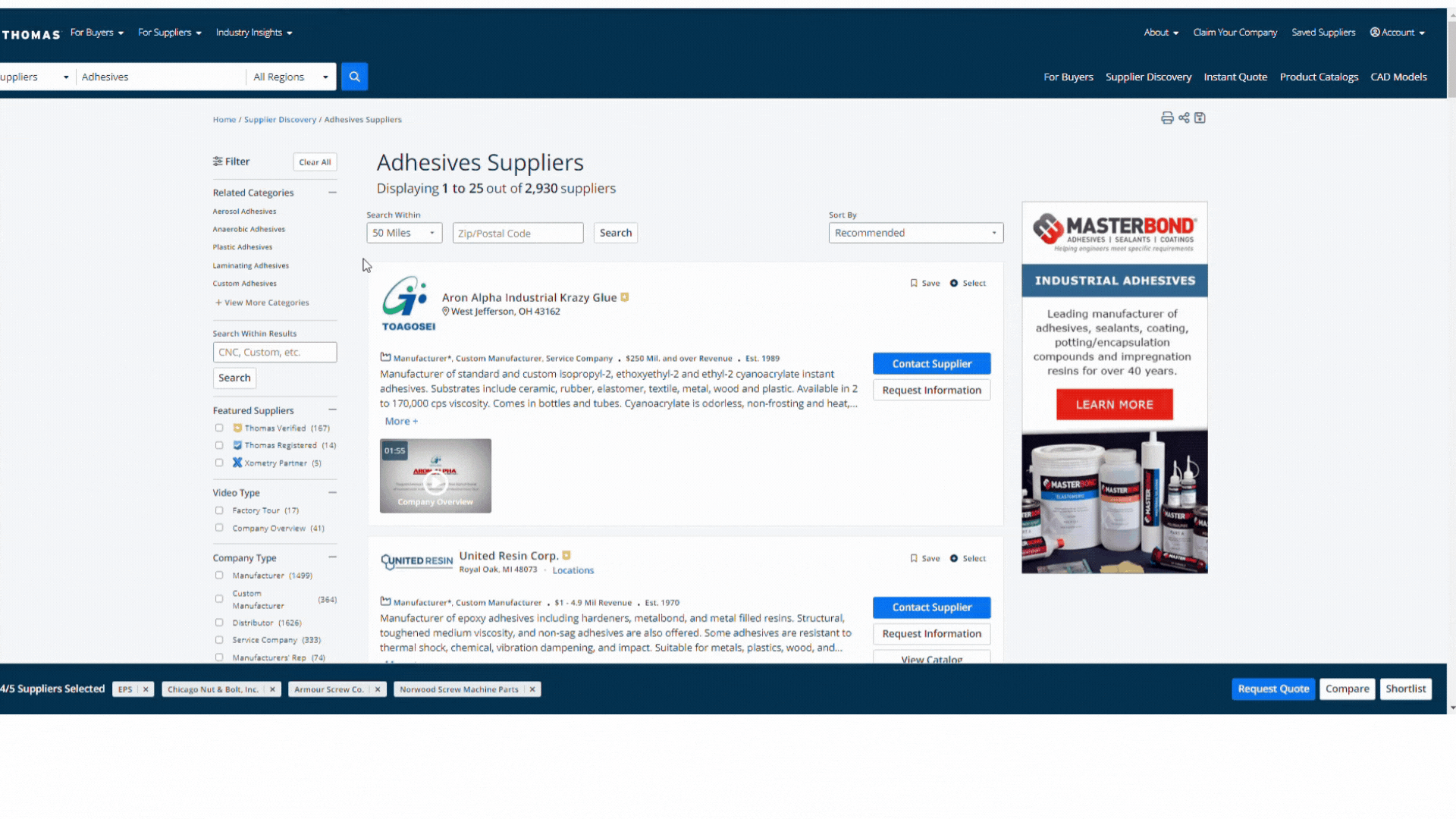The height and width of the screenshot is (819, 1456).
Task: Open the For Suppliers navigation menu
Action: [168, 33]
